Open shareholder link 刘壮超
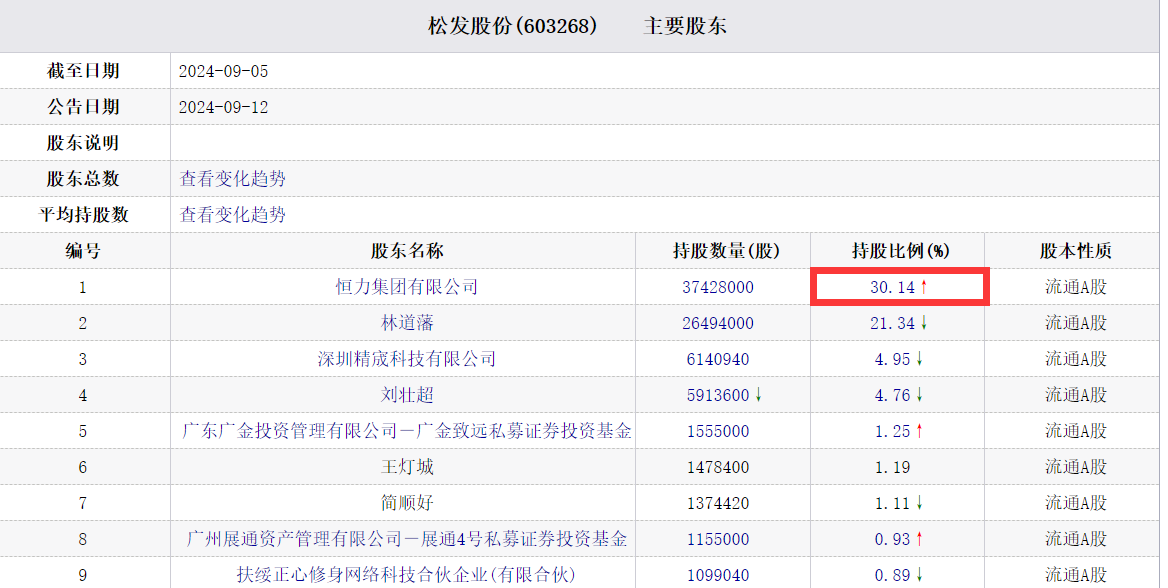The width and height of the screenshot is (1168, 588). pos(407,395)
